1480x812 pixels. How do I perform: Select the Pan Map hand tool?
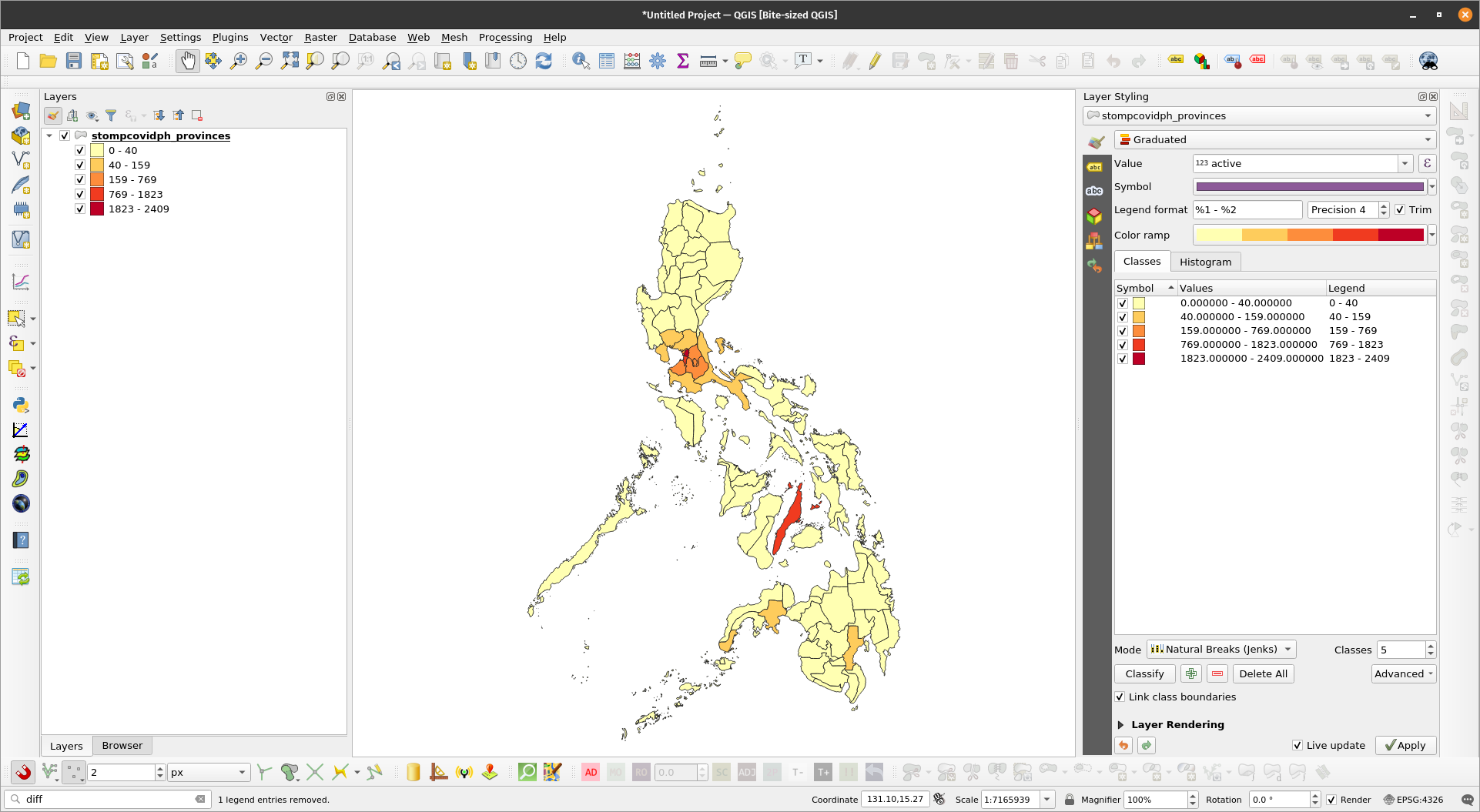click(187, 61)
